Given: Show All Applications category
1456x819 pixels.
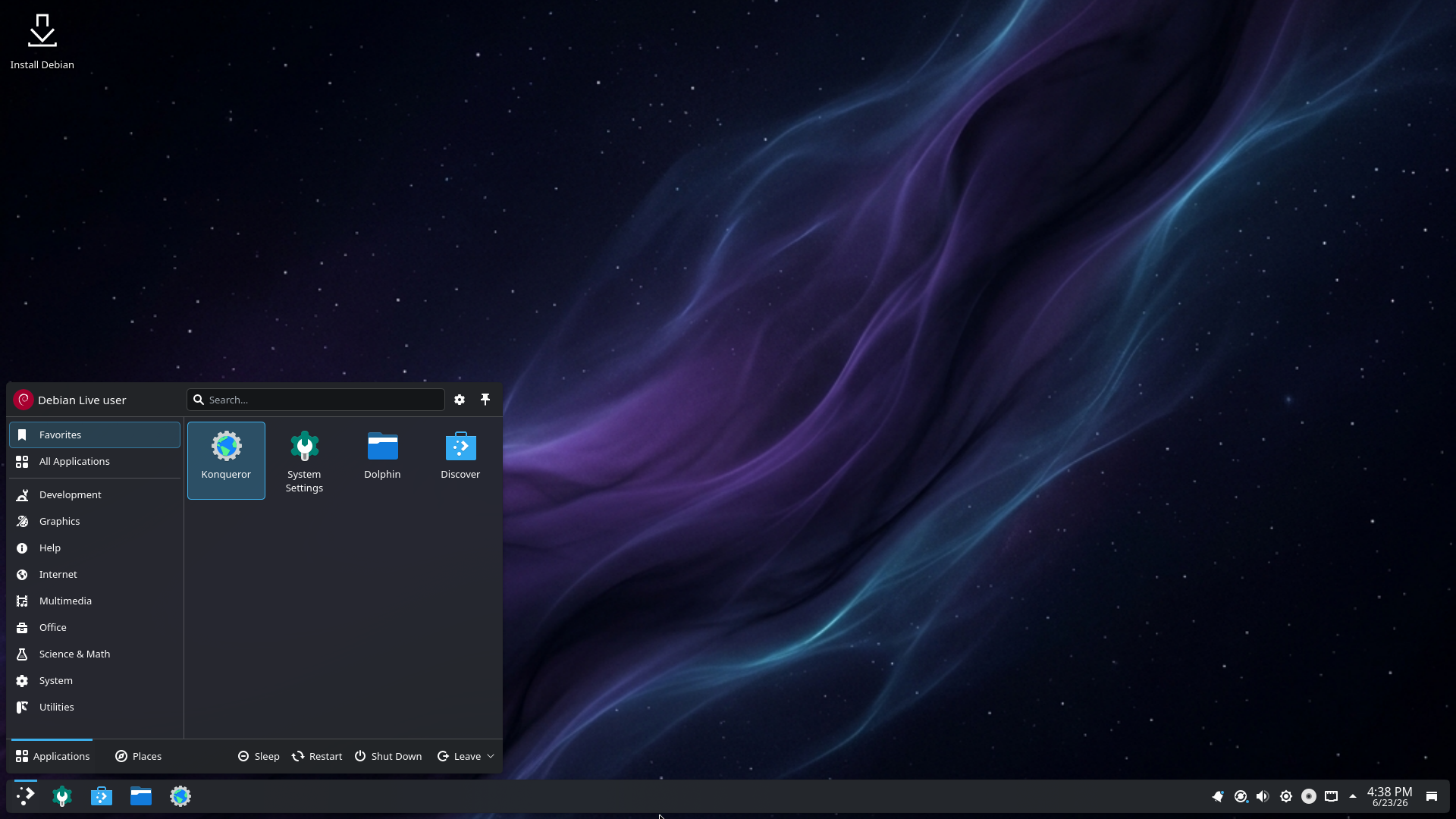Looking at the screenshot, I should [95, 461].
